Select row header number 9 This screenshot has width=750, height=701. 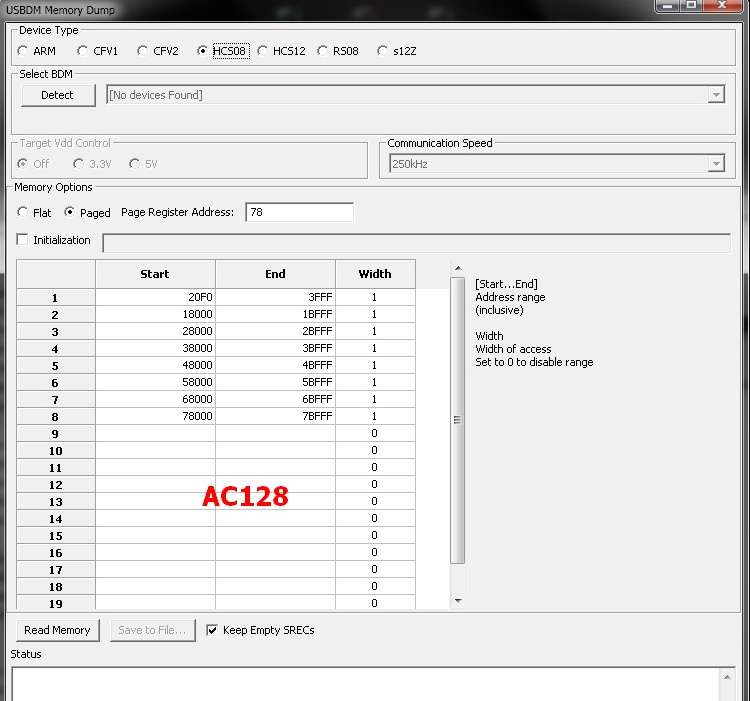click(x=55, y=434)
